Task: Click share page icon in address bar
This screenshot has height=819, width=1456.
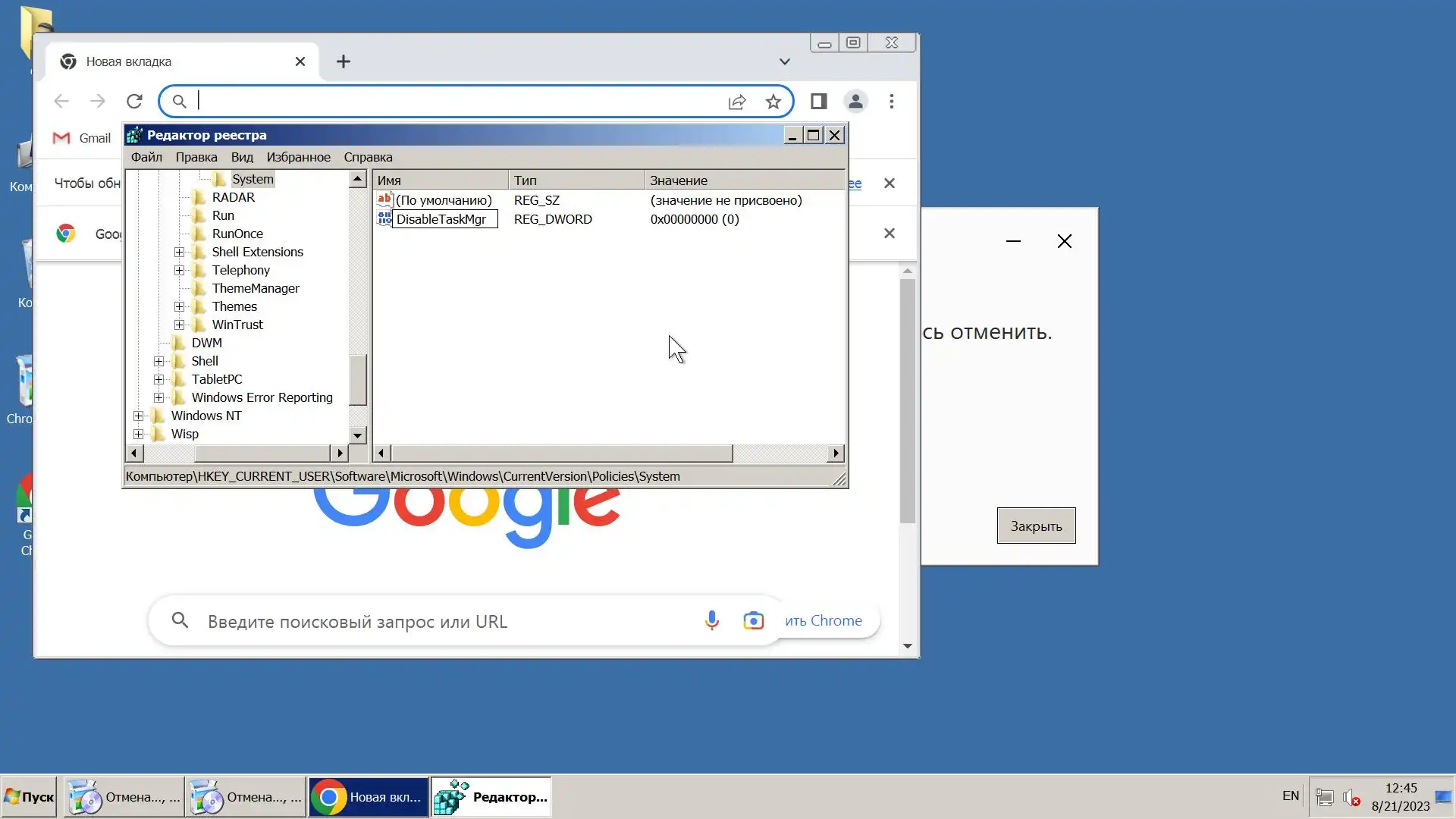Action: click(x=737, y=102)
